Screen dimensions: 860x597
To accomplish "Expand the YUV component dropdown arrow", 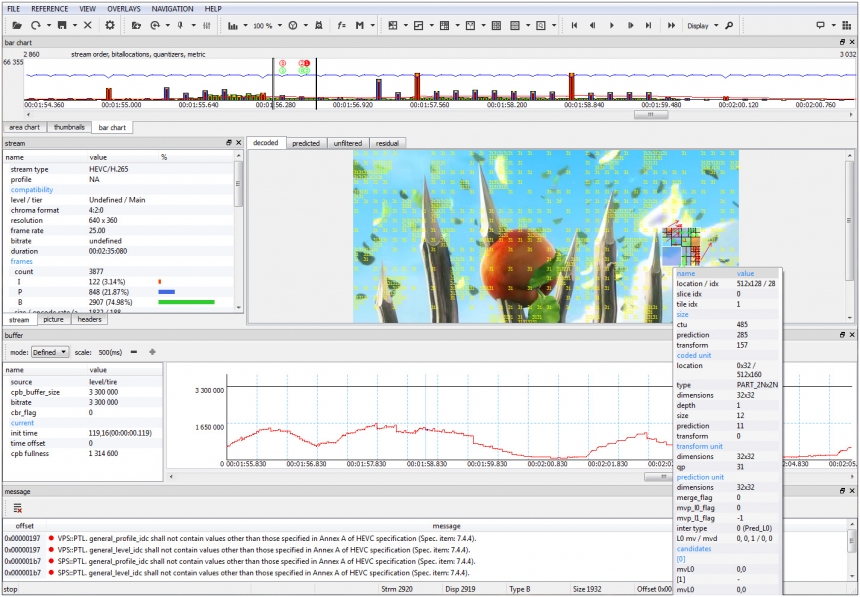I will (305, 25).
